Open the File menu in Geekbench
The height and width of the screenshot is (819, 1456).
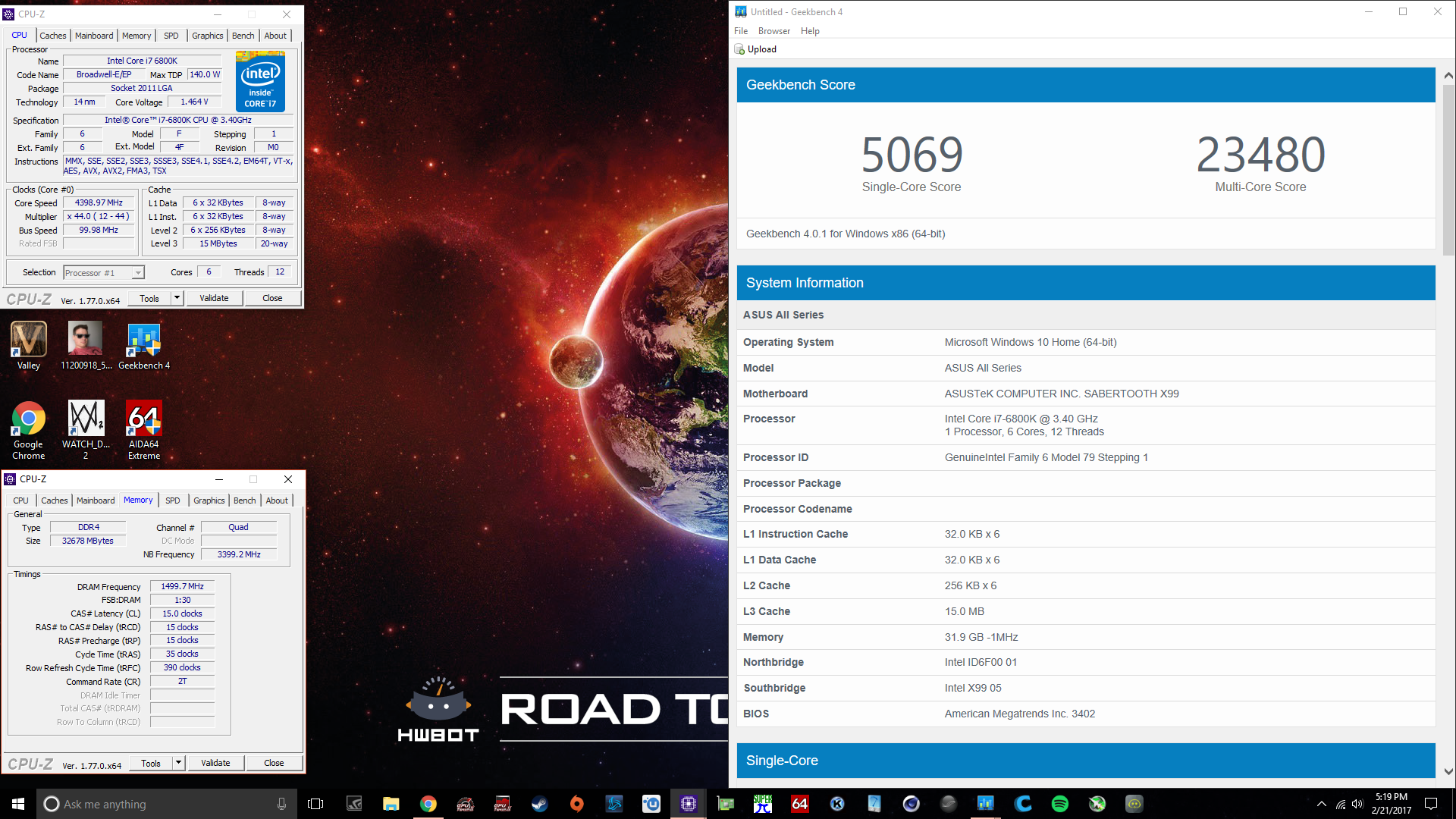point(741,31)
